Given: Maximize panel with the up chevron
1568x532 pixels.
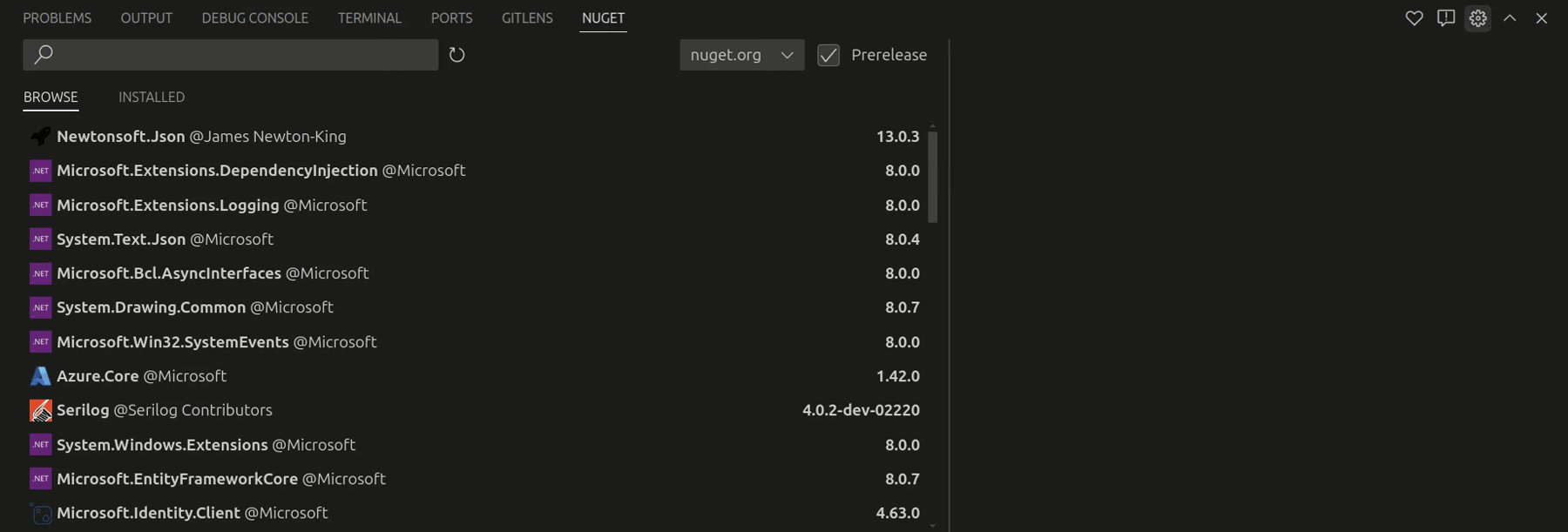Looking at the screenshot, I should point(1510,18).
